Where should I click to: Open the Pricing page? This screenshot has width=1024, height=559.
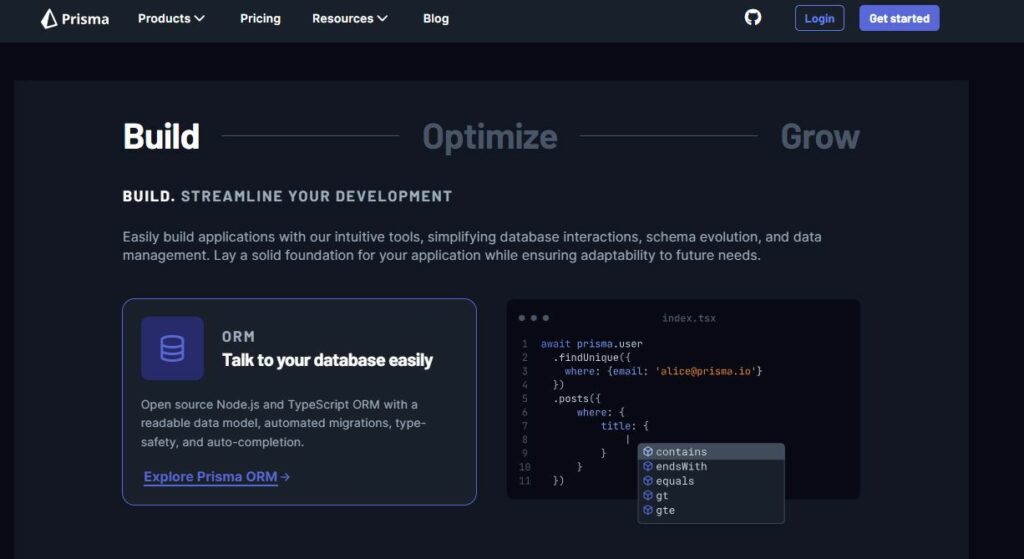click(260, 18)
